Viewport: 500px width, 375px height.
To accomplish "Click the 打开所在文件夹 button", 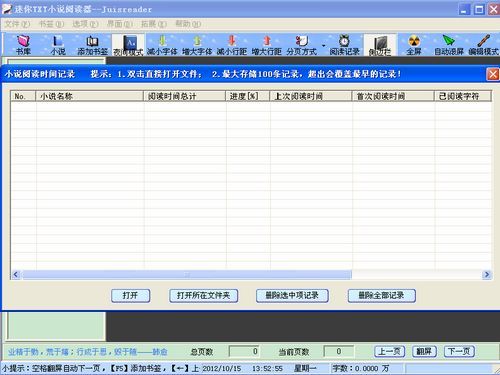I will coord(203,296).
